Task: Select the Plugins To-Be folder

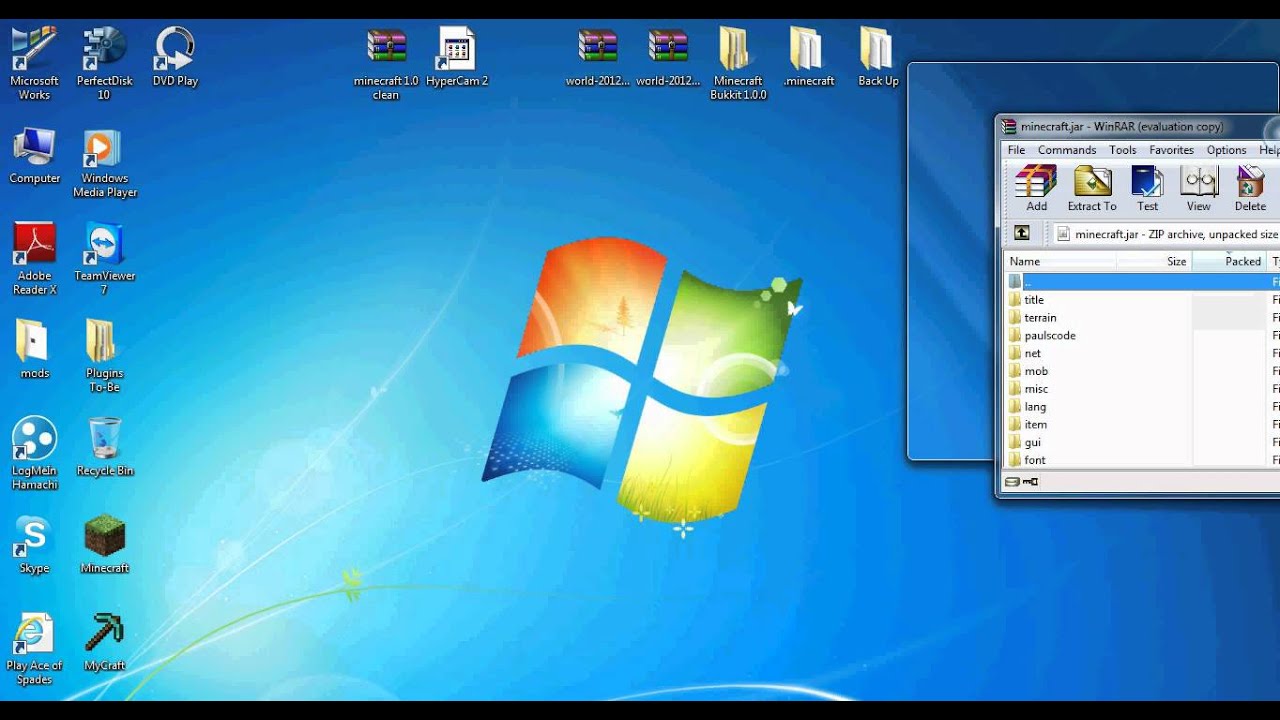Action: (x=104, y=356)
